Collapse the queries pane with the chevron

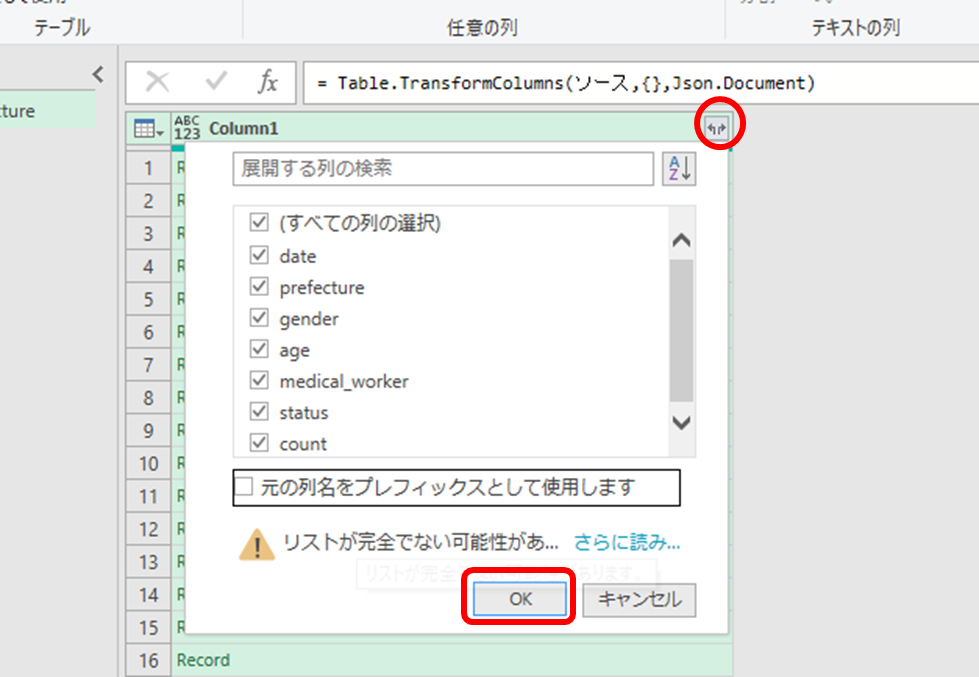tap(98, 74)
